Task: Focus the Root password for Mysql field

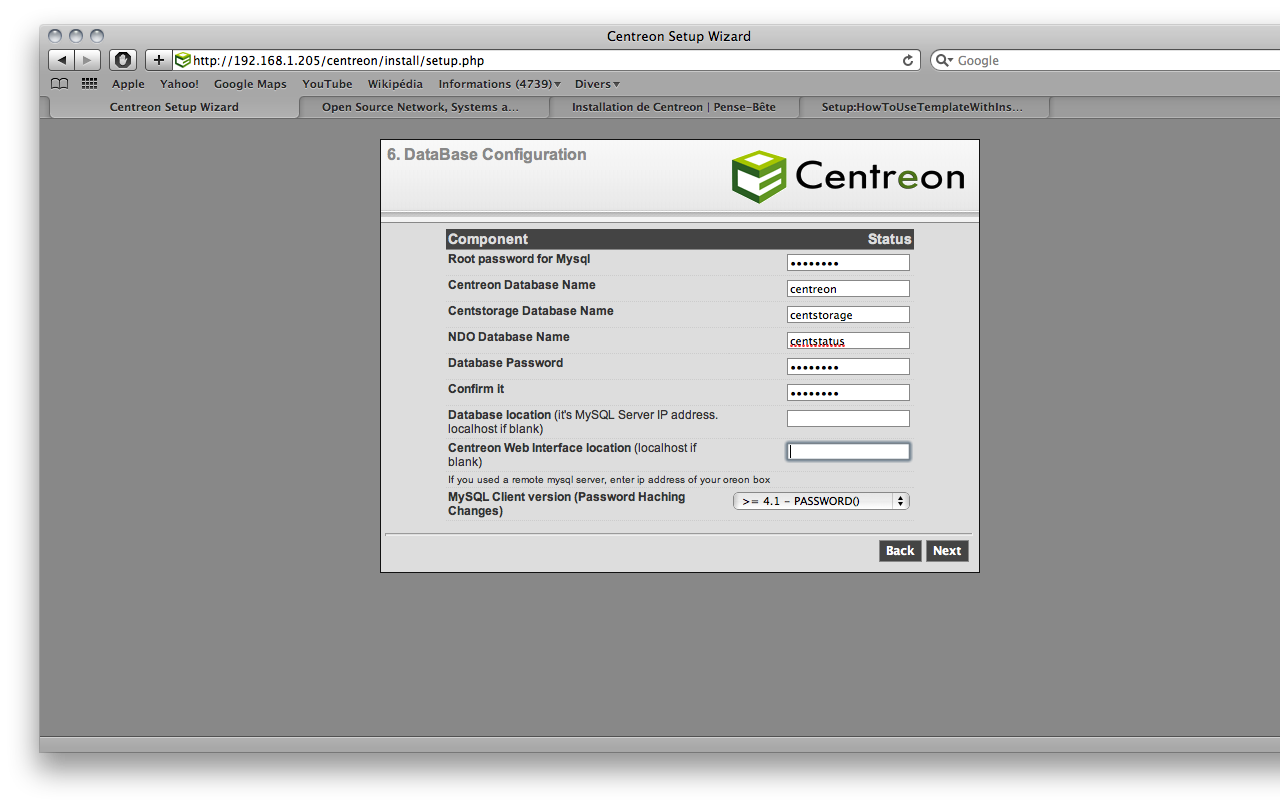Action: click(x=848, y=263)
